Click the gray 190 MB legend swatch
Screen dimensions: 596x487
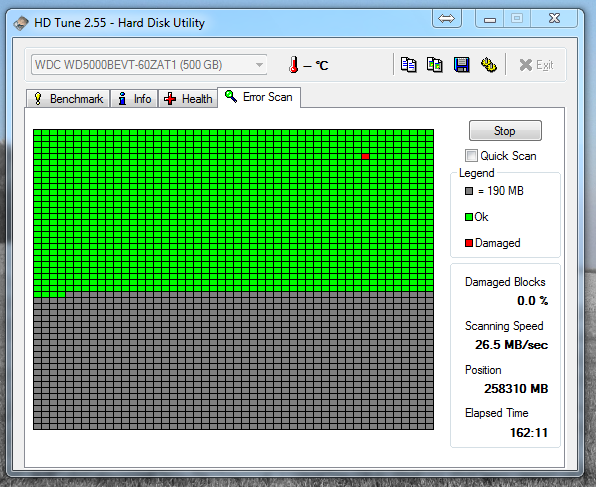point(469,191)
